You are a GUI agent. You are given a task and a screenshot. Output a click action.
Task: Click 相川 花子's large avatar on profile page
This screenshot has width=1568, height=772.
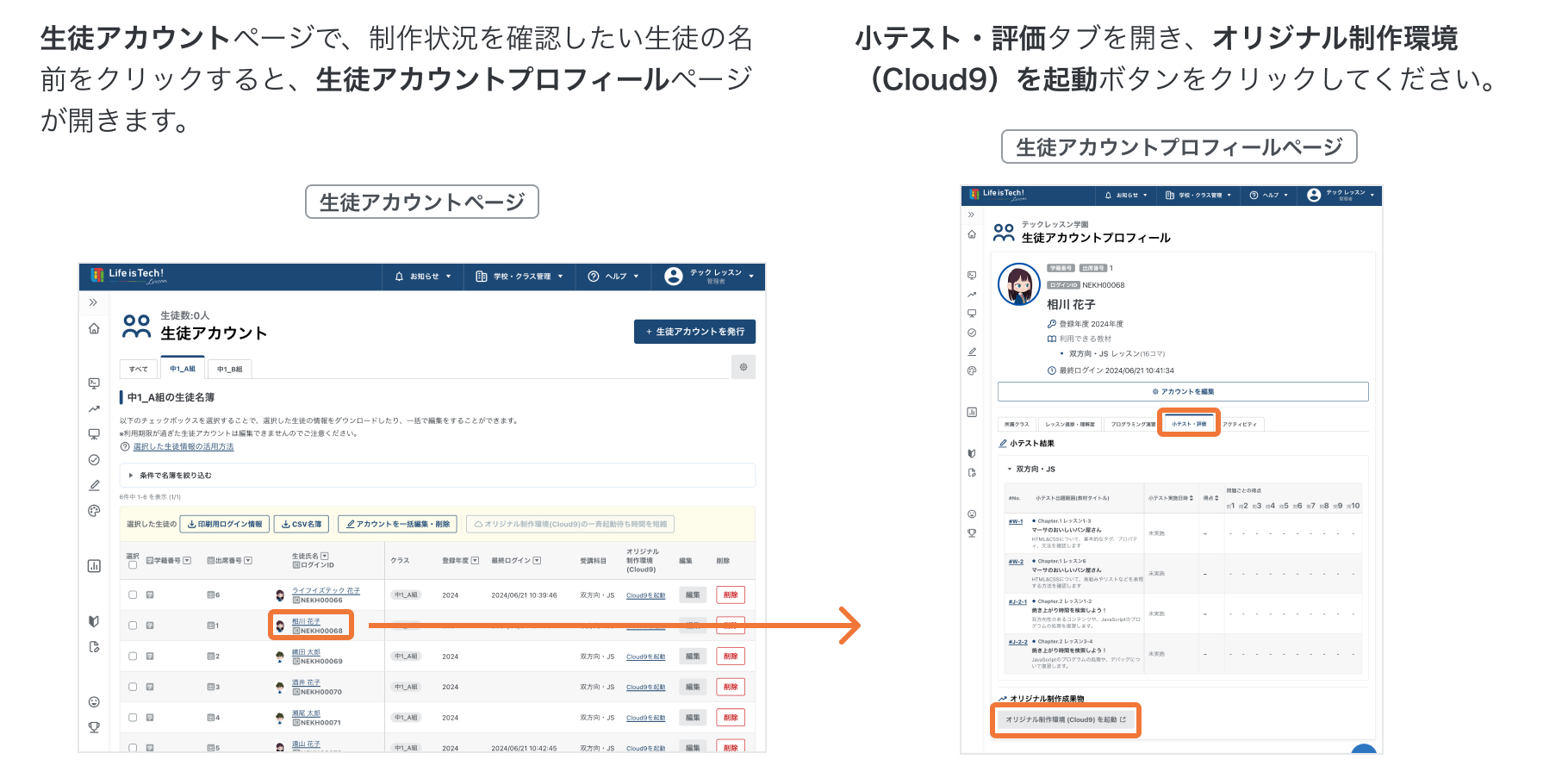tap(1019, 284)
